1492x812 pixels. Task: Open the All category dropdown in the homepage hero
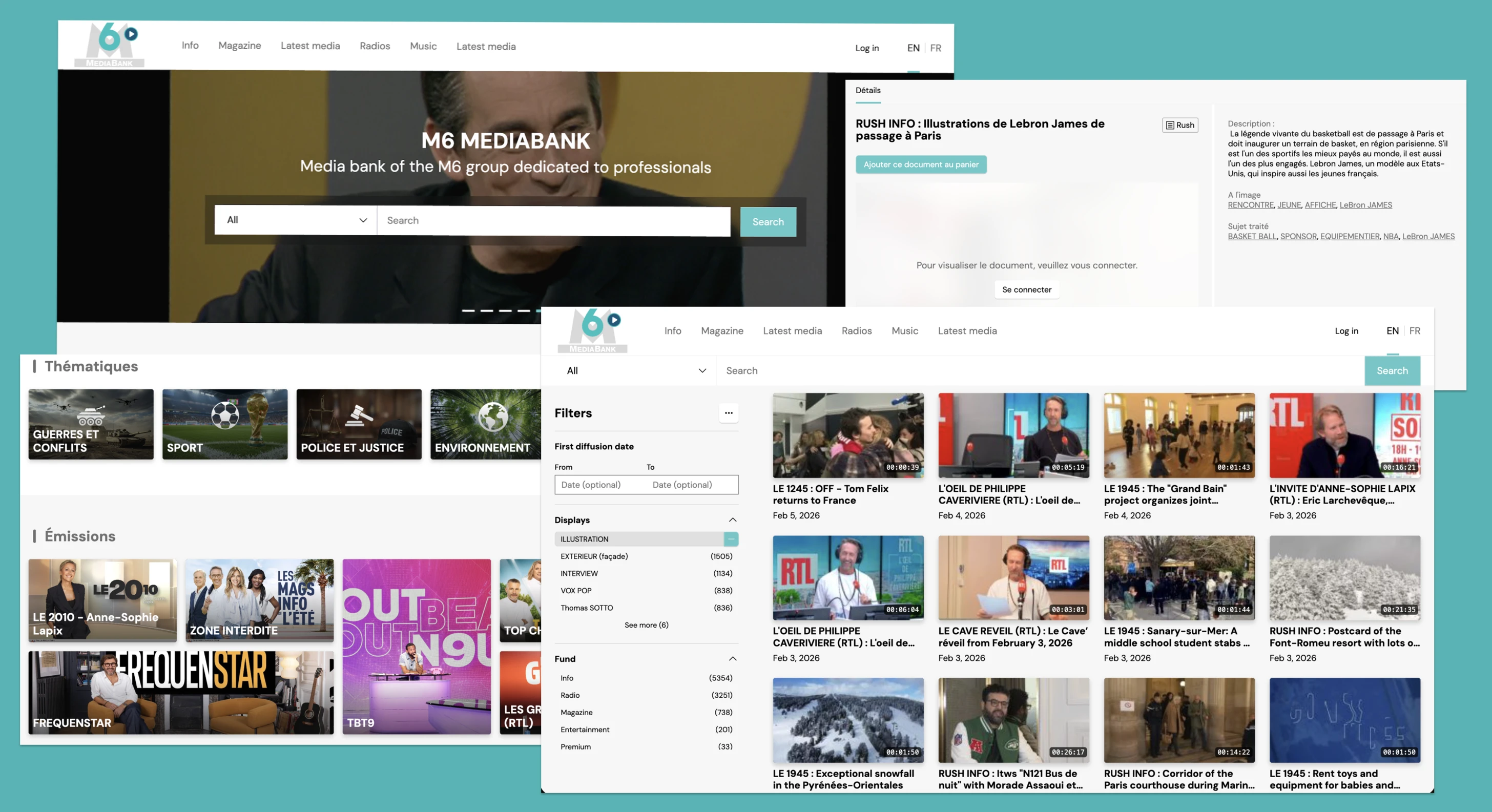(296, 220)
